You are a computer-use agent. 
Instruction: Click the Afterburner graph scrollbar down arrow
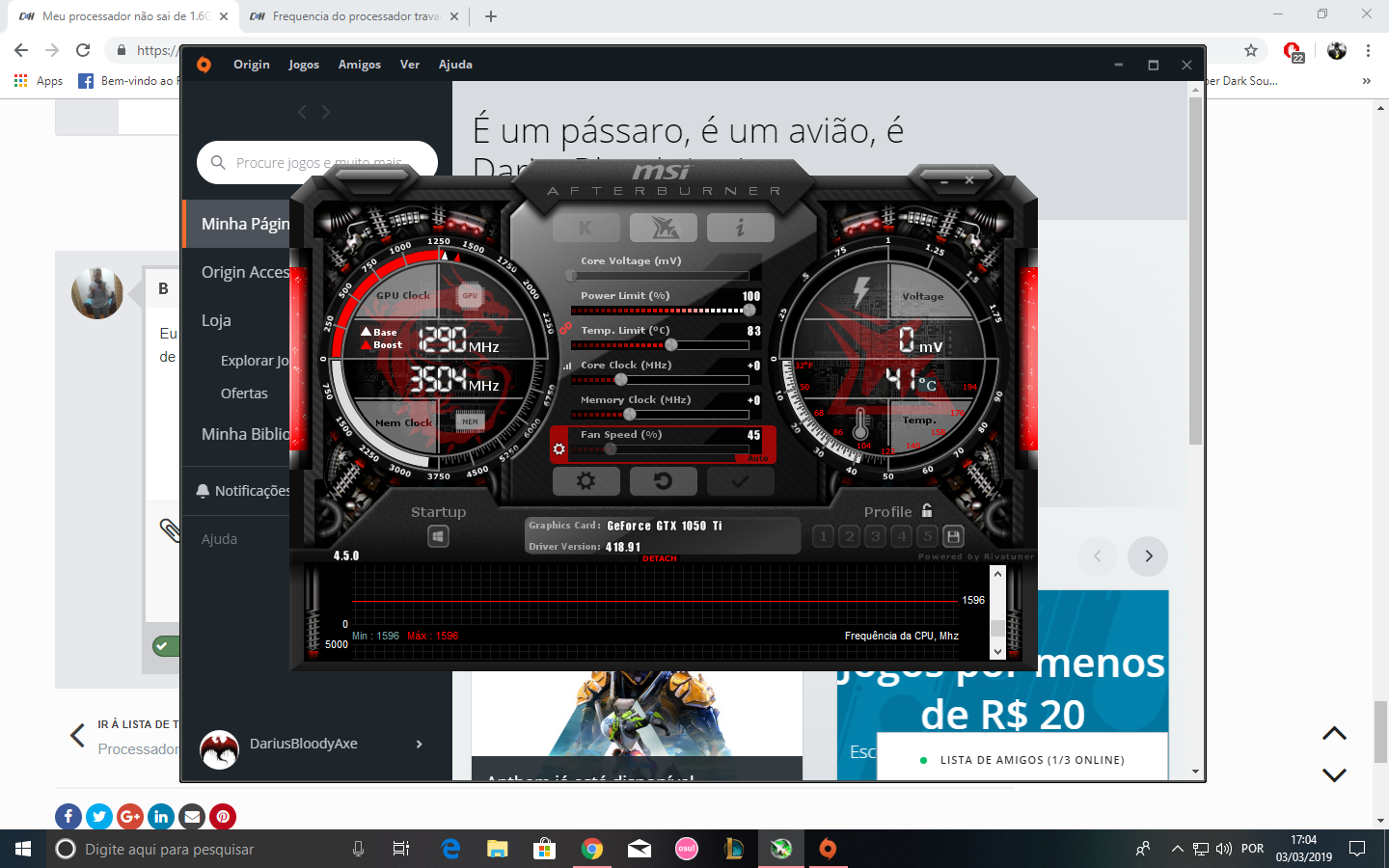tap(997, 652)
